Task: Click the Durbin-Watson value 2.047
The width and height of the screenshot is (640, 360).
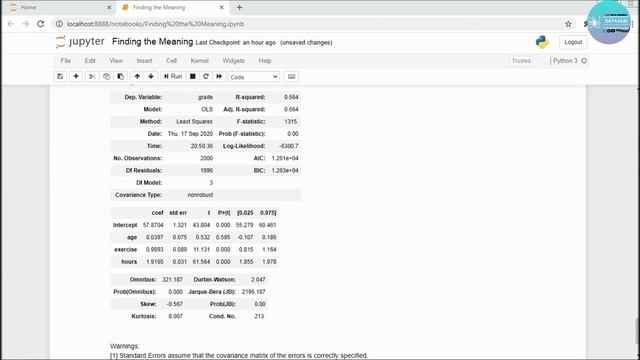Action: [x=258, y=280]
